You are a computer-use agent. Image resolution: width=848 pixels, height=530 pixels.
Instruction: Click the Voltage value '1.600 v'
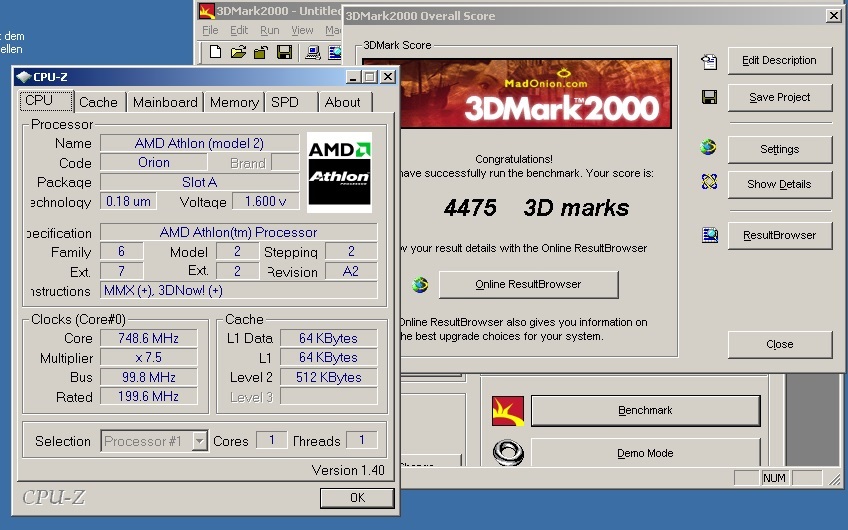(265, 201)
